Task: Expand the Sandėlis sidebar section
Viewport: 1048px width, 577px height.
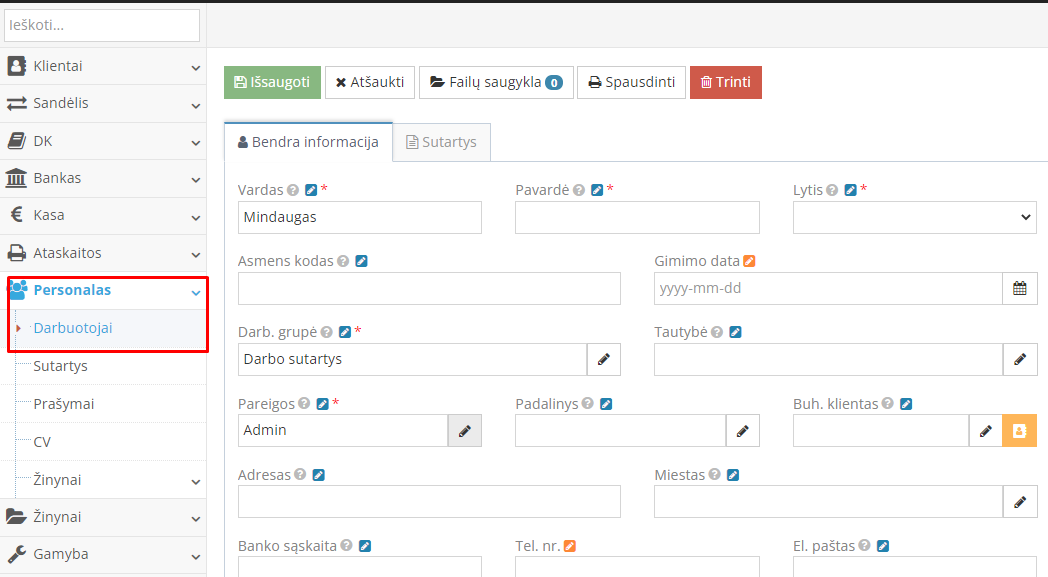Action: point(103,103)
